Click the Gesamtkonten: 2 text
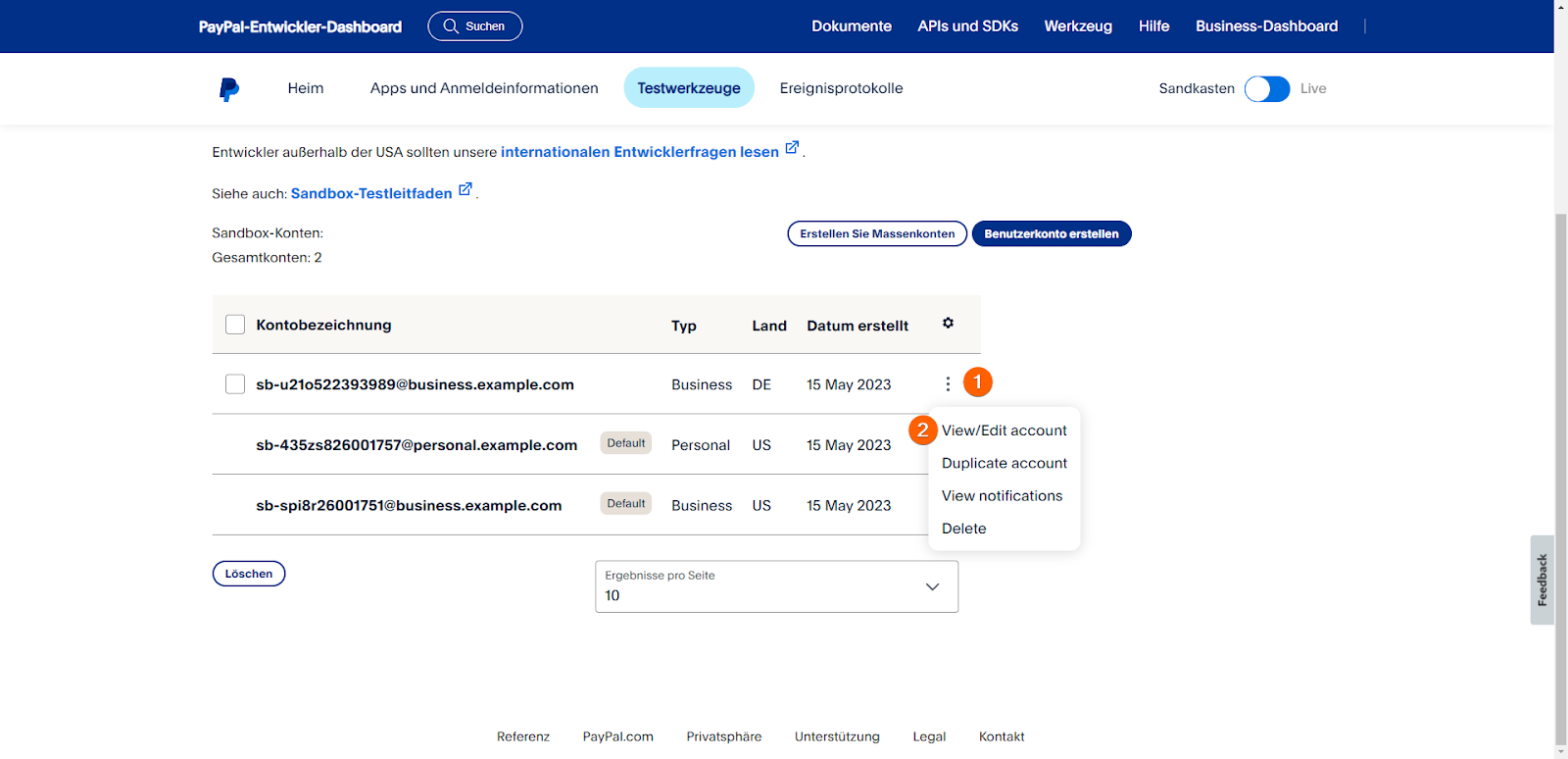This screenshot has height=759, width=1568. [x=267, y=257]
